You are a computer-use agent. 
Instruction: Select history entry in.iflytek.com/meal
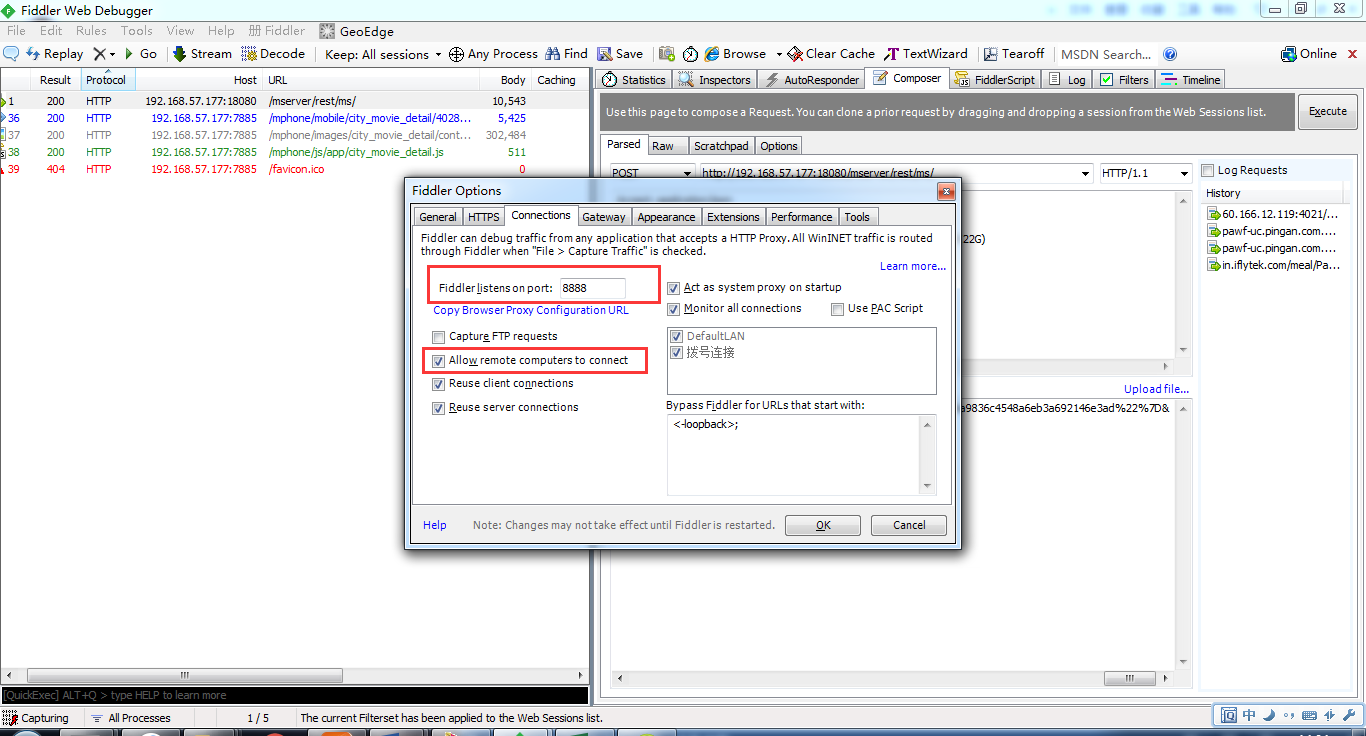coord(1273,265)
